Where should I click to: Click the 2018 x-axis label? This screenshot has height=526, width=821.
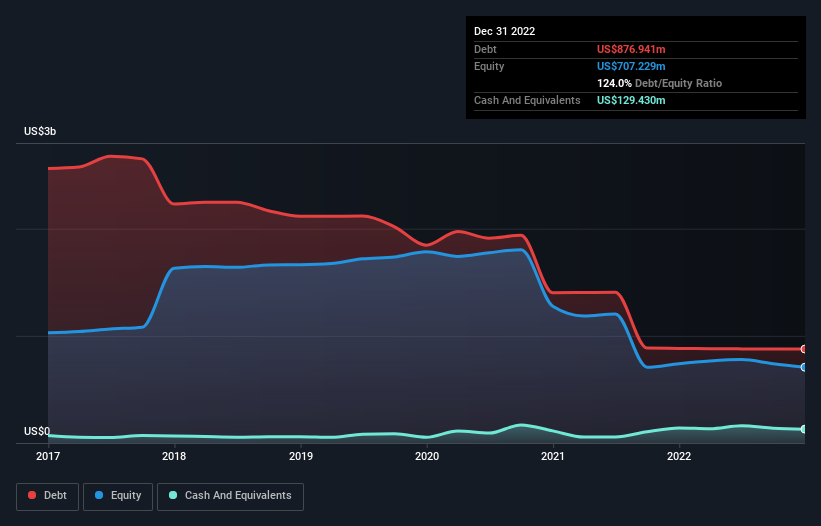coord(174,456)
